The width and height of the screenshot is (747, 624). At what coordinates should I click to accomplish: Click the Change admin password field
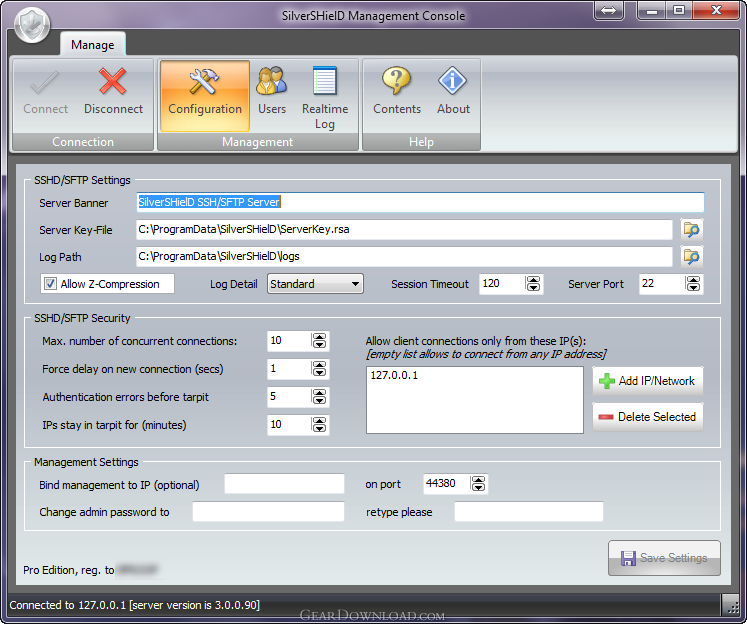tap(268, 512)
